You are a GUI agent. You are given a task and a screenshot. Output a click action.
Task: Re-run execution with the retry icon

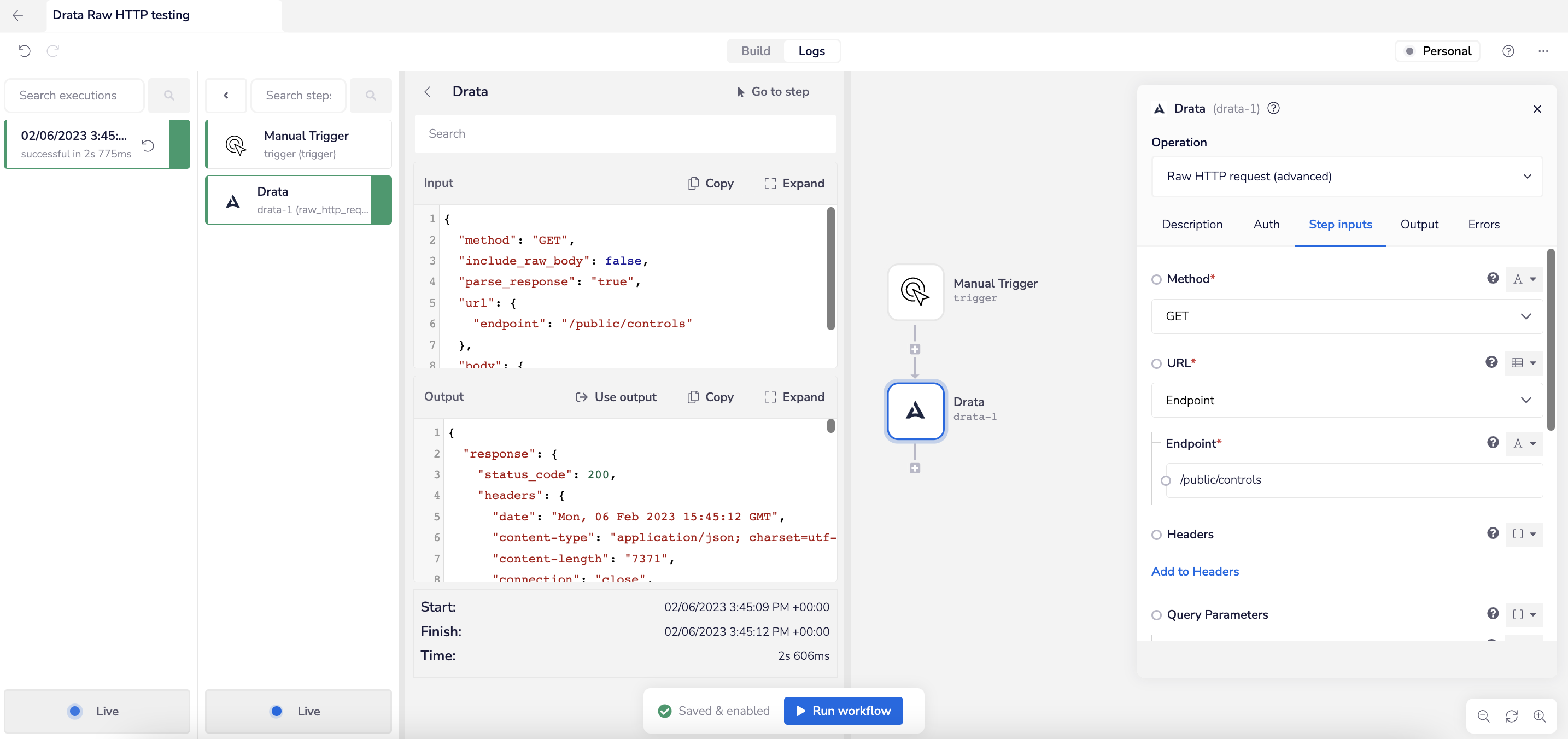click(148, 145)
